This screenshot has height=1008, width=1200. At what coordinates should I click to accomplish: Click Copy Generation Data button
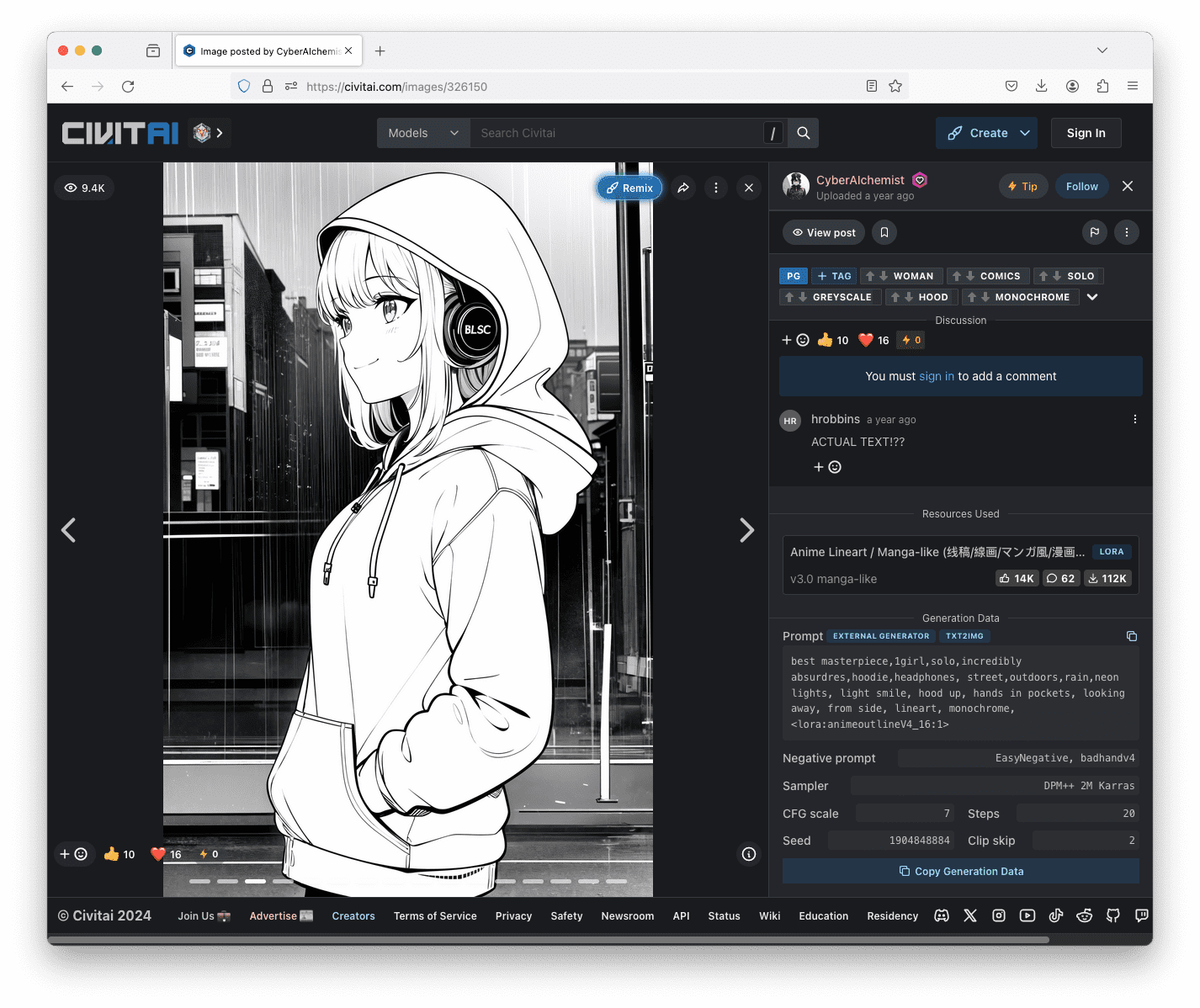click(x=961, y=871)
